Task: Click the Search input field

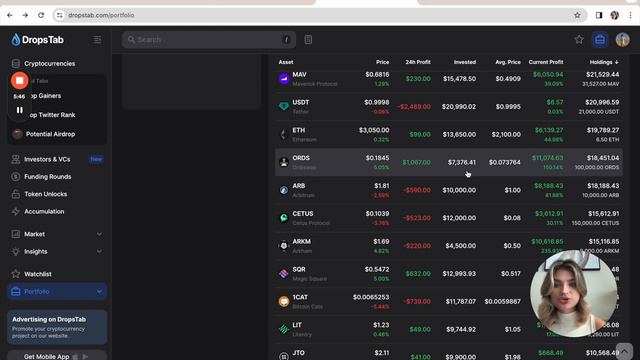Action: [x=209, y=40]
